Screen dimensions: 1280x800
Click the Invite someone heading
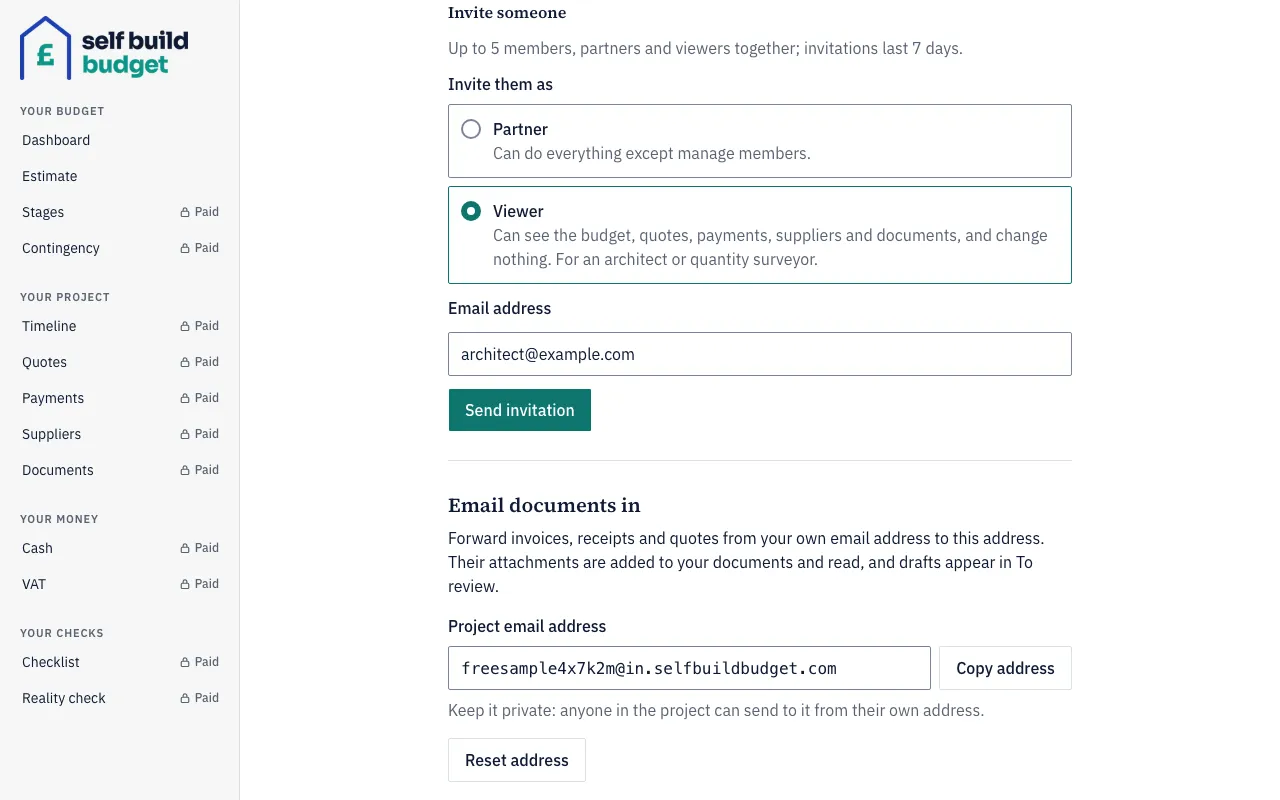point(507,13)
